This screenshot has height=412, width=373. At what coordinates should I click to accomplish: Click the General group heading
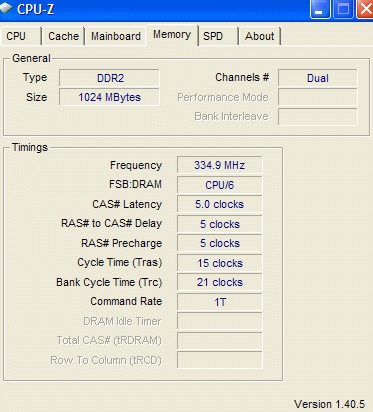31,58
